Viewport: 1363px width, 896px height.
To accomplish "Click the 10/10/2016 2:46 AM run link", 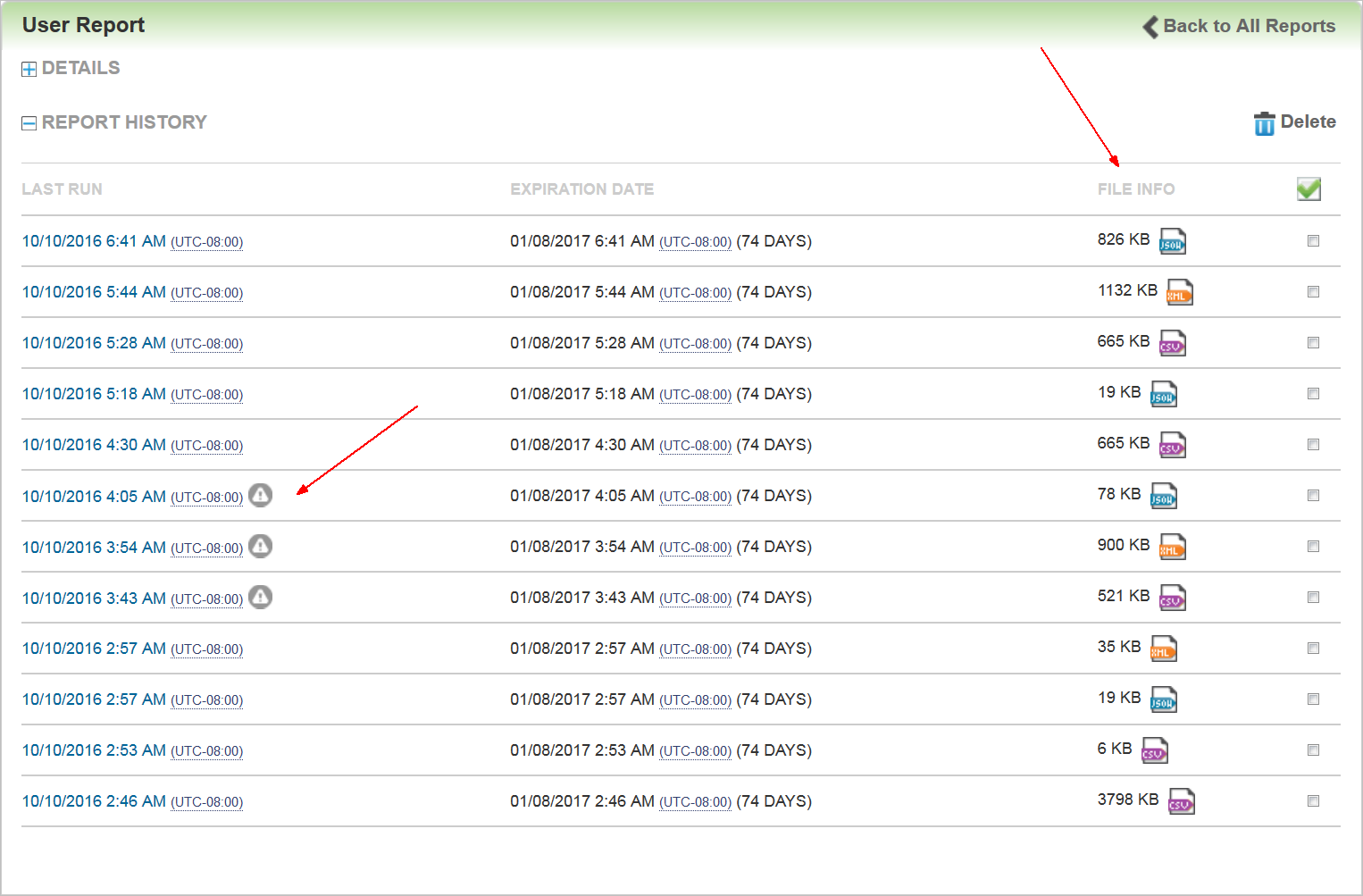I will [x=94, y=801].
